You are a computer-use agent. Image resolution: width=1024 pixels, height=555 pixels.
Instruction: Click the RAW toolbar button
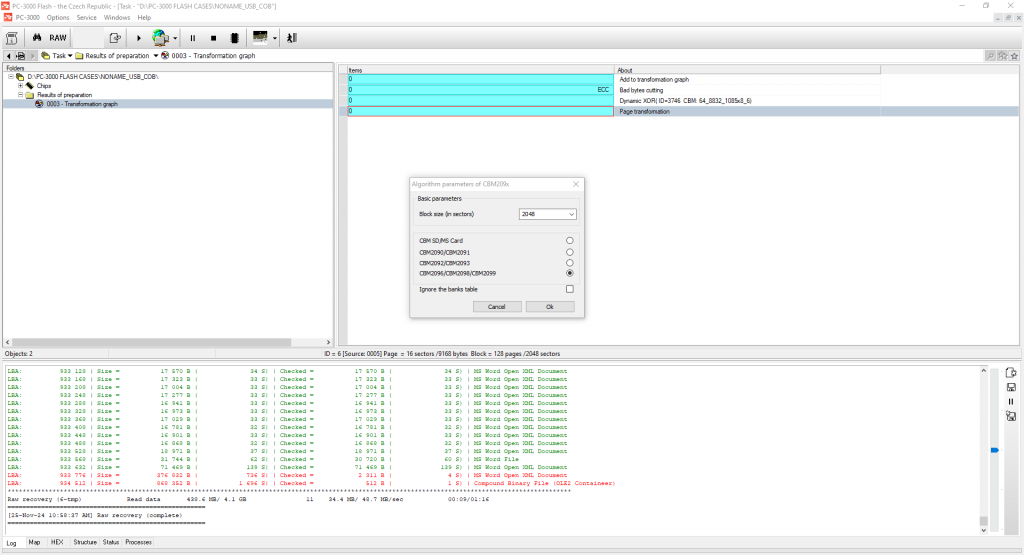tap(58, 37)
